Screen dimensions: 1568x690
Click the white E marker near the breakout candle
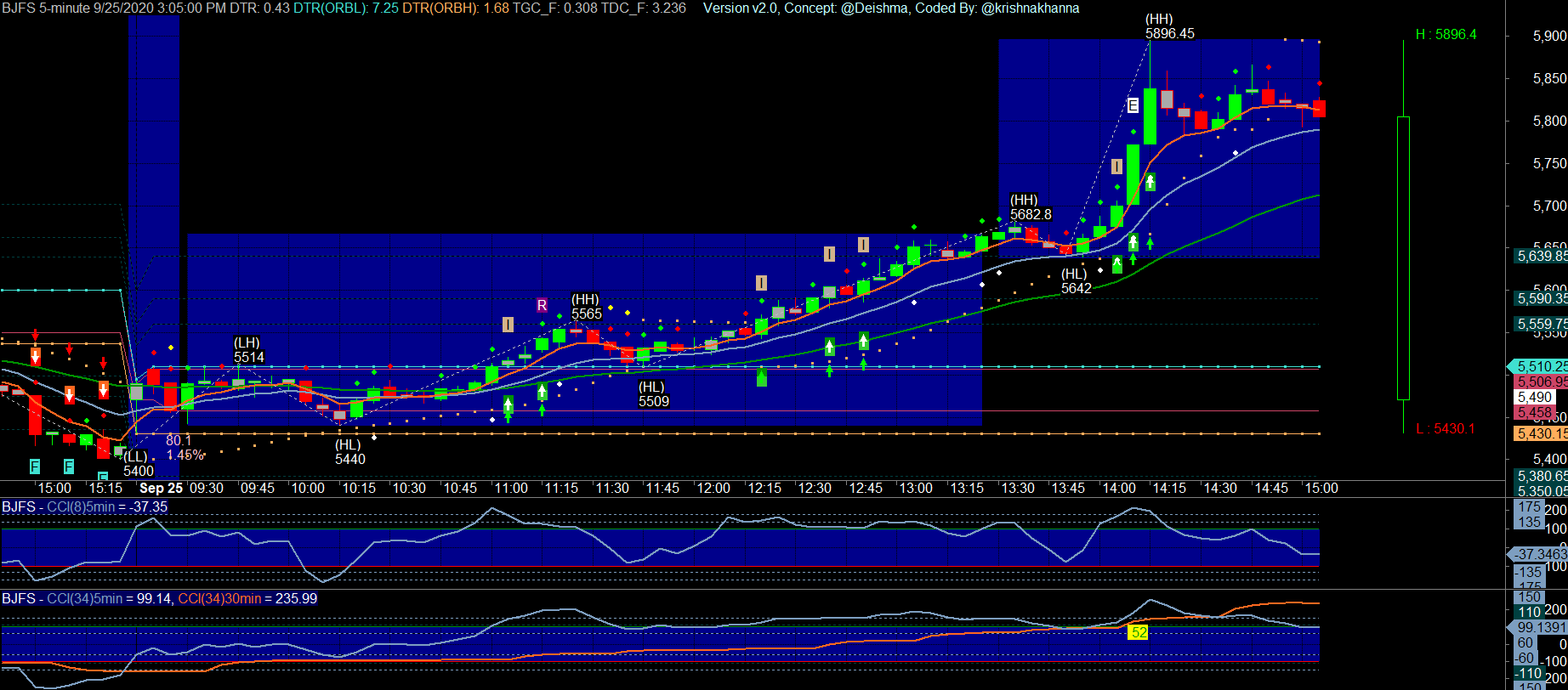(1133, 105)
